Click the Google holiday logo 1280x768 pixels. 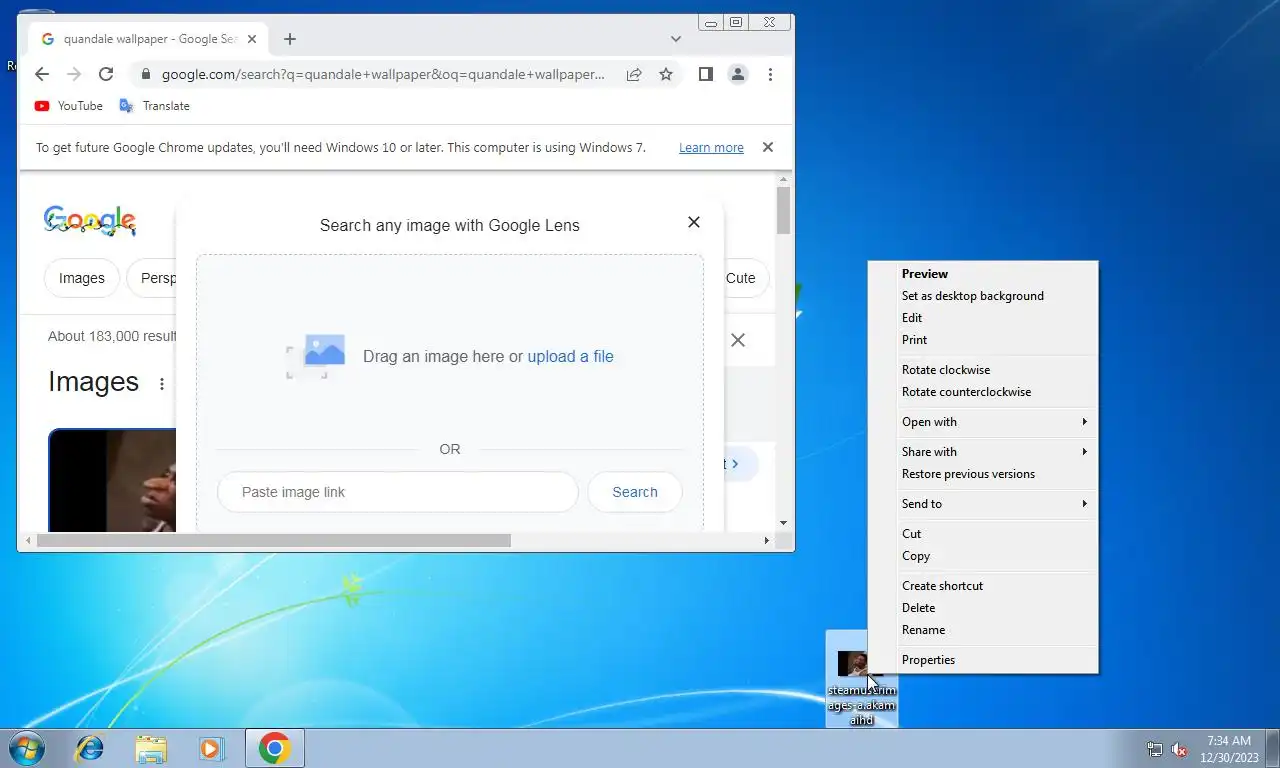point(90,221)
